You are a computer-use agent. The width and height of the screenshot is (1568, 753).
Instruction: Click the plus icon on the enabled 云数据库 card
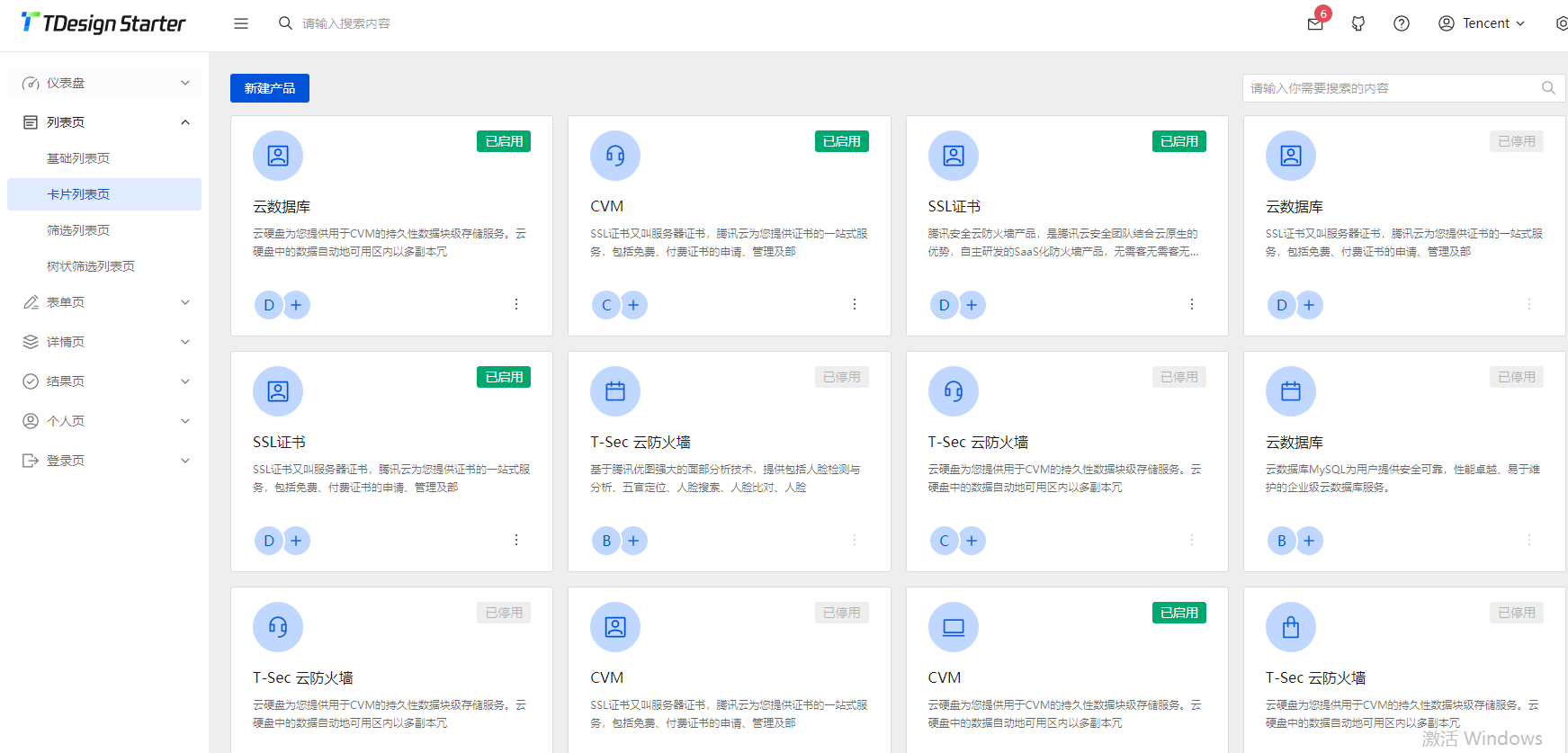click(x=296, y=305)
